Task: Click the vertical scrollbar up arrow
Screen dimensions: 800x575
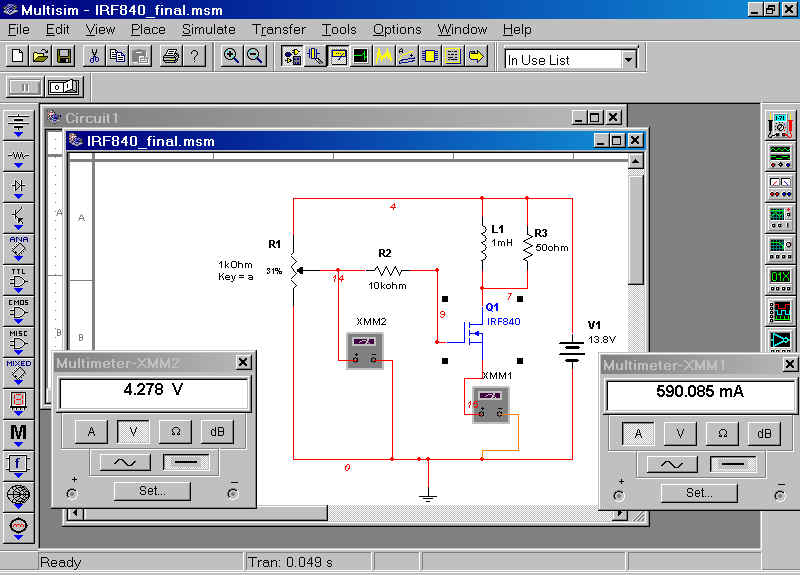Action: [635, 162]
